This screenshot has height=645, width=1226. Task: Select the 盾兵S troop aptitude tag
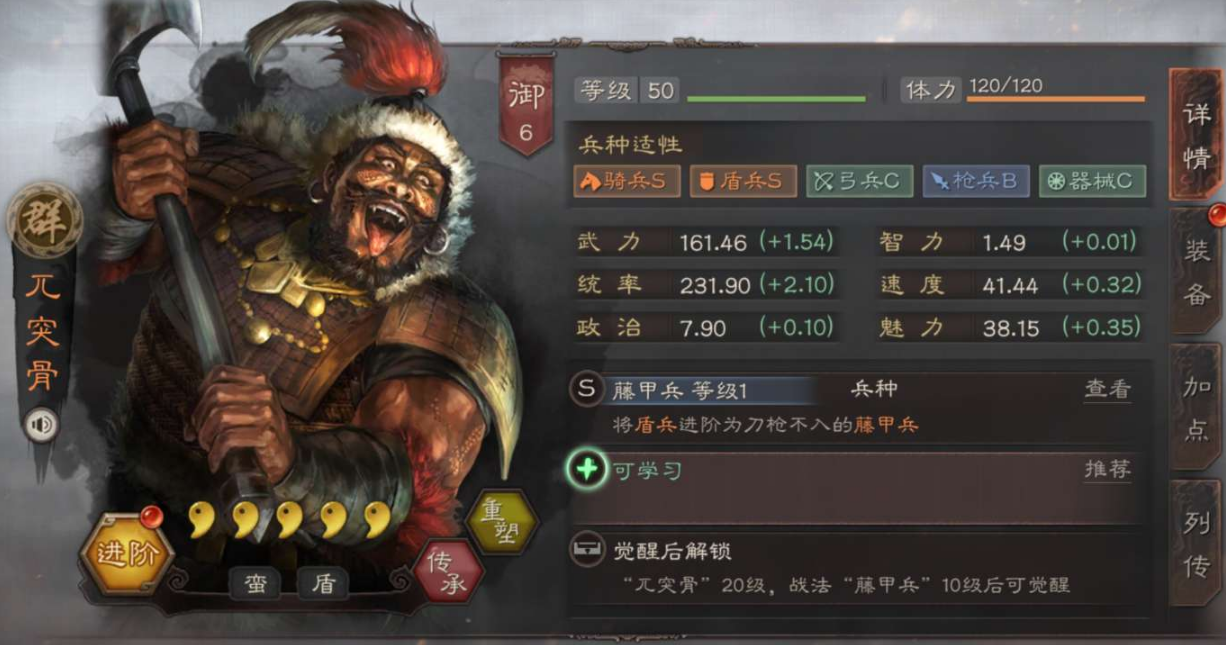coord(743,181)
